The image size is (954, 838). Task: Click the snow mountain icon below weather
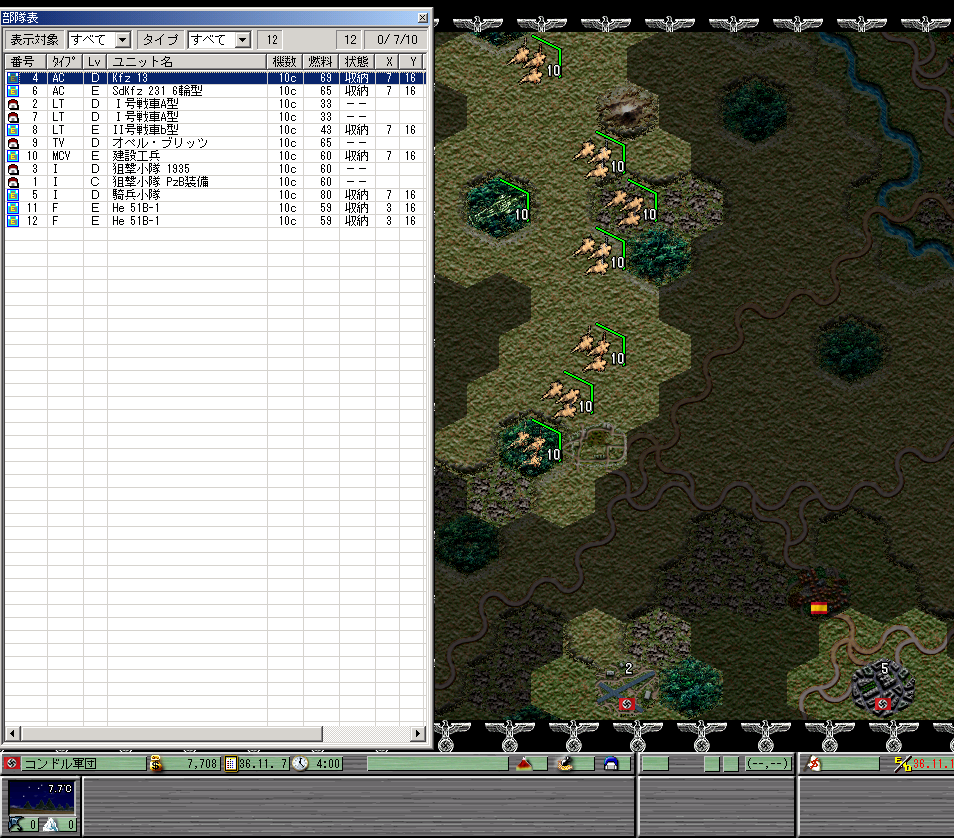click(50, 825)
